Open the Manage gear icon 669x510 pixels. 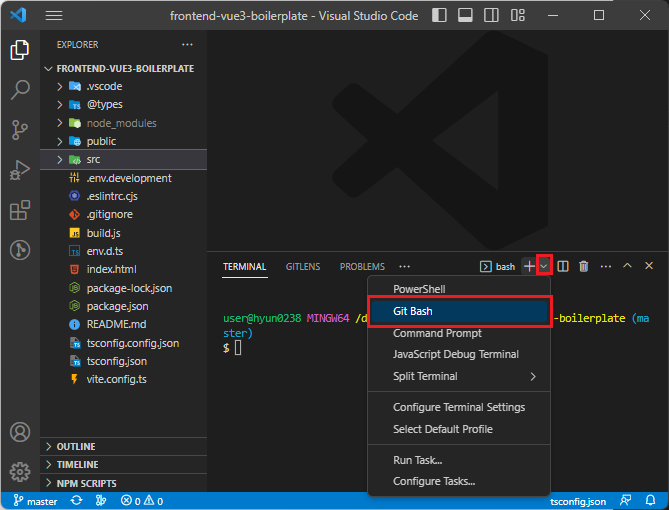coord(20,472)
